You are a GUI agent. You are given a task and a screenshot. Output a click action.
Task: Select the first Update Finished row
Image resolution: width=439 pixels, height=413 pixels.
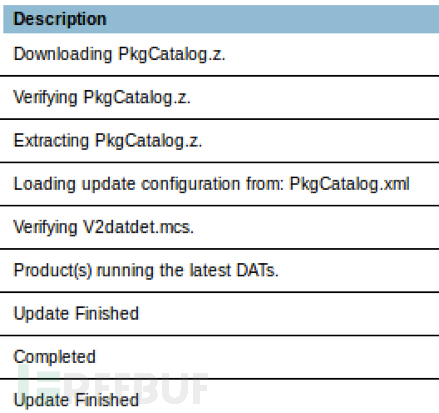coord(219,314)
